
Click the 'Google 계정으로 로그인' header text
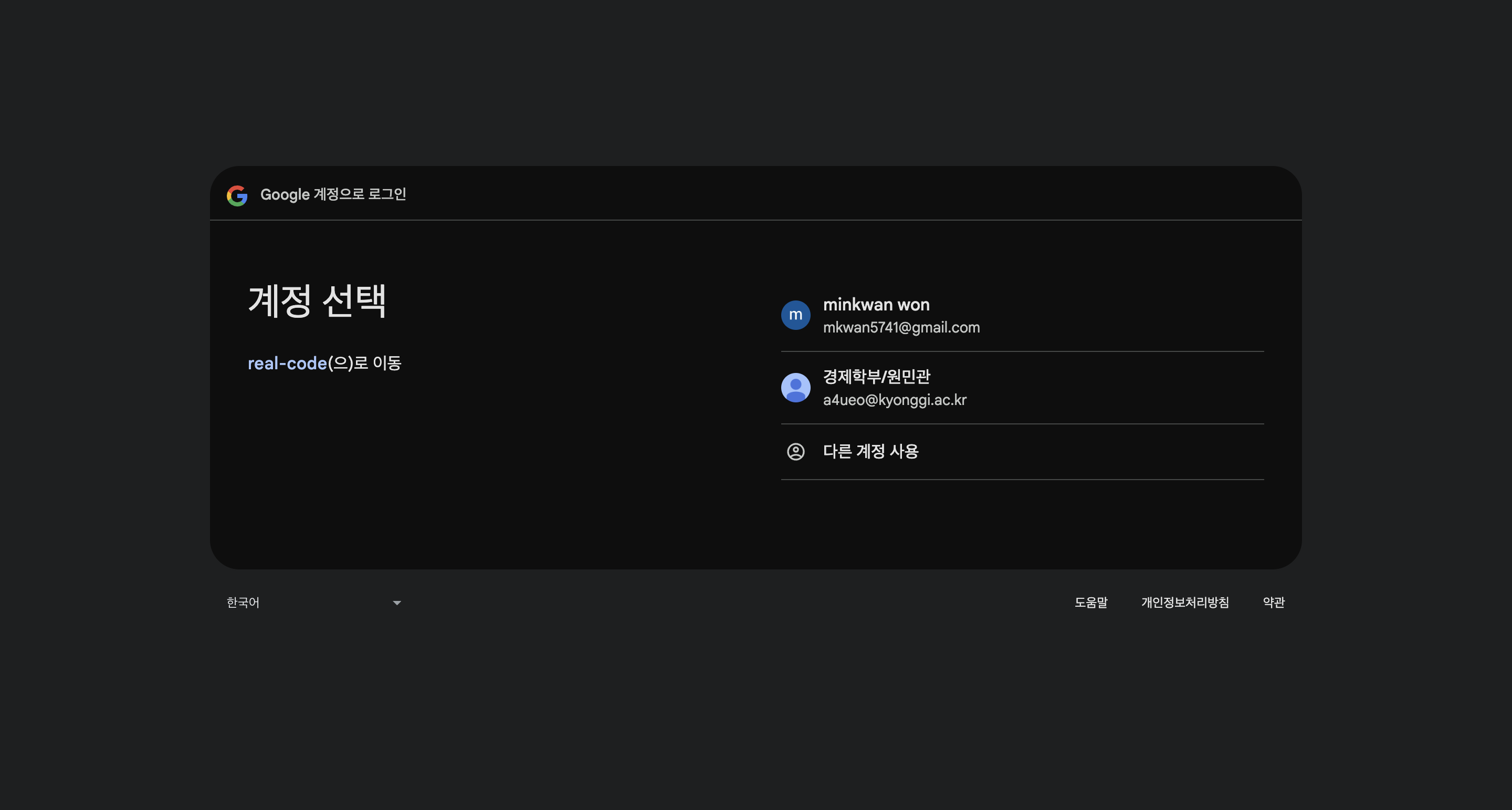click(x=333, y=194)
